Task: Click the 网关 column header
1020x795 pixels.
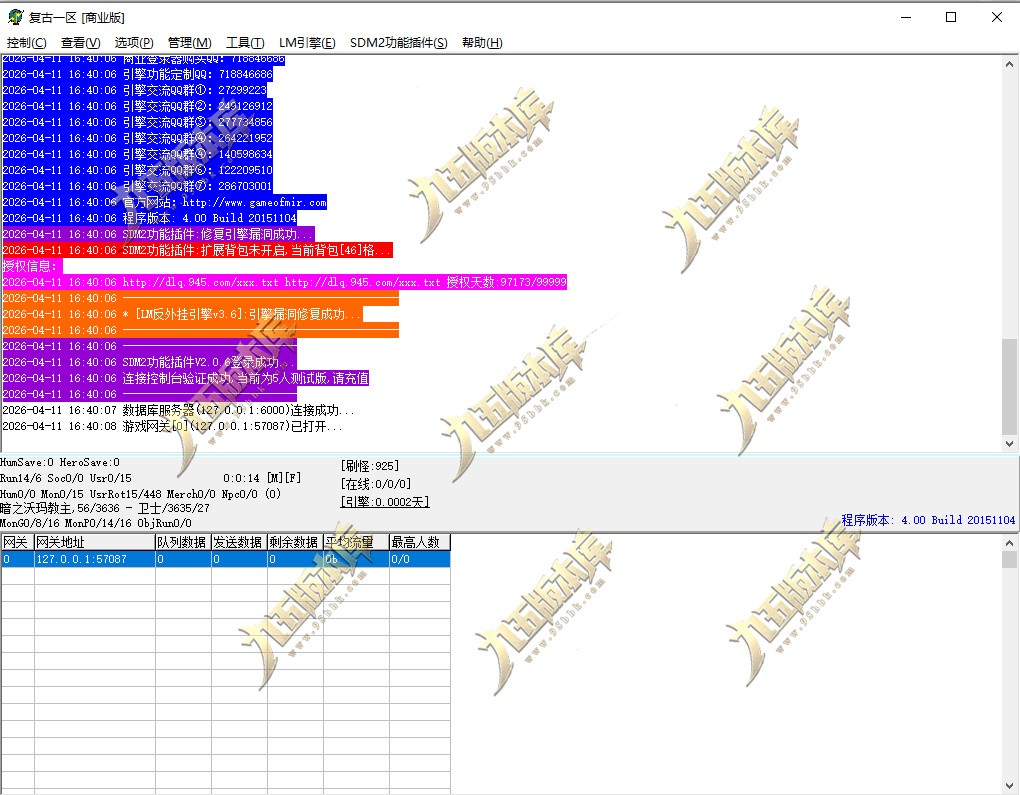Action: point(17,542)
